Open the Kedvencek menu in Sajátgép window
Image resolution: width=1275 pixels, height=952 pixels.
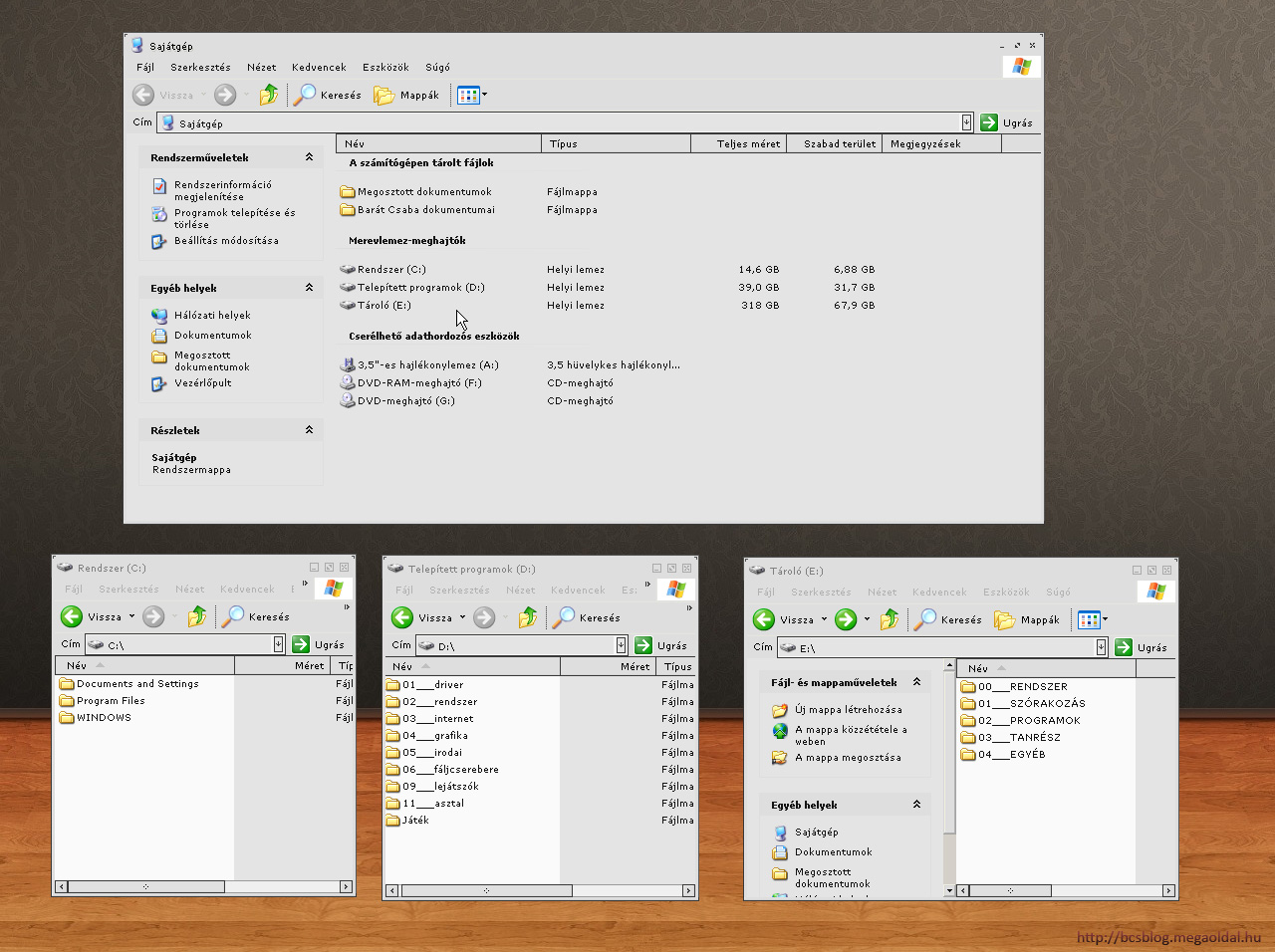(x=319, y=67)
